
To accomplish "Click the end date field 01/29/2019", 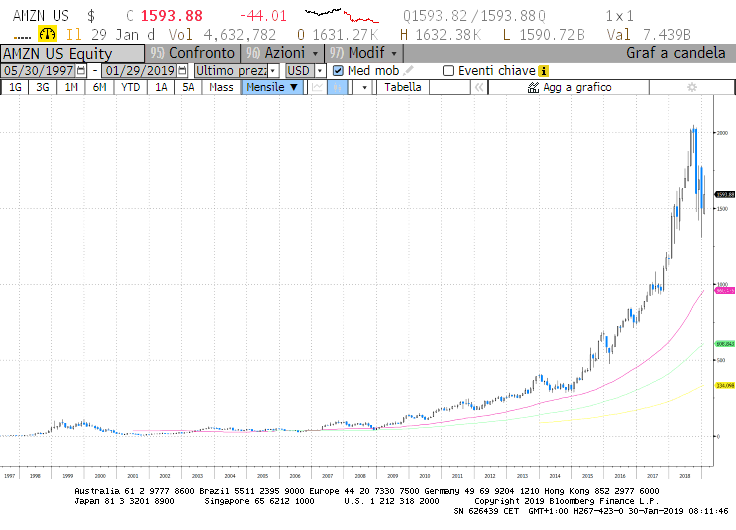I will [140, 71].
